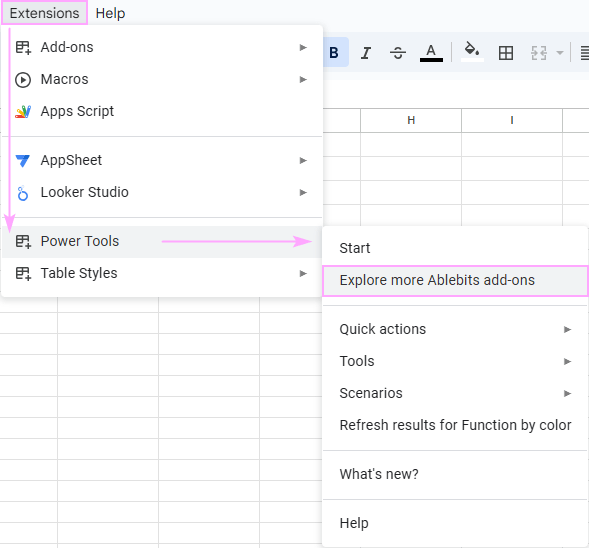Select Table Styles menu entry
This screenshot has width=589, height=548.
pyautogui.click(x=162, y=273)
